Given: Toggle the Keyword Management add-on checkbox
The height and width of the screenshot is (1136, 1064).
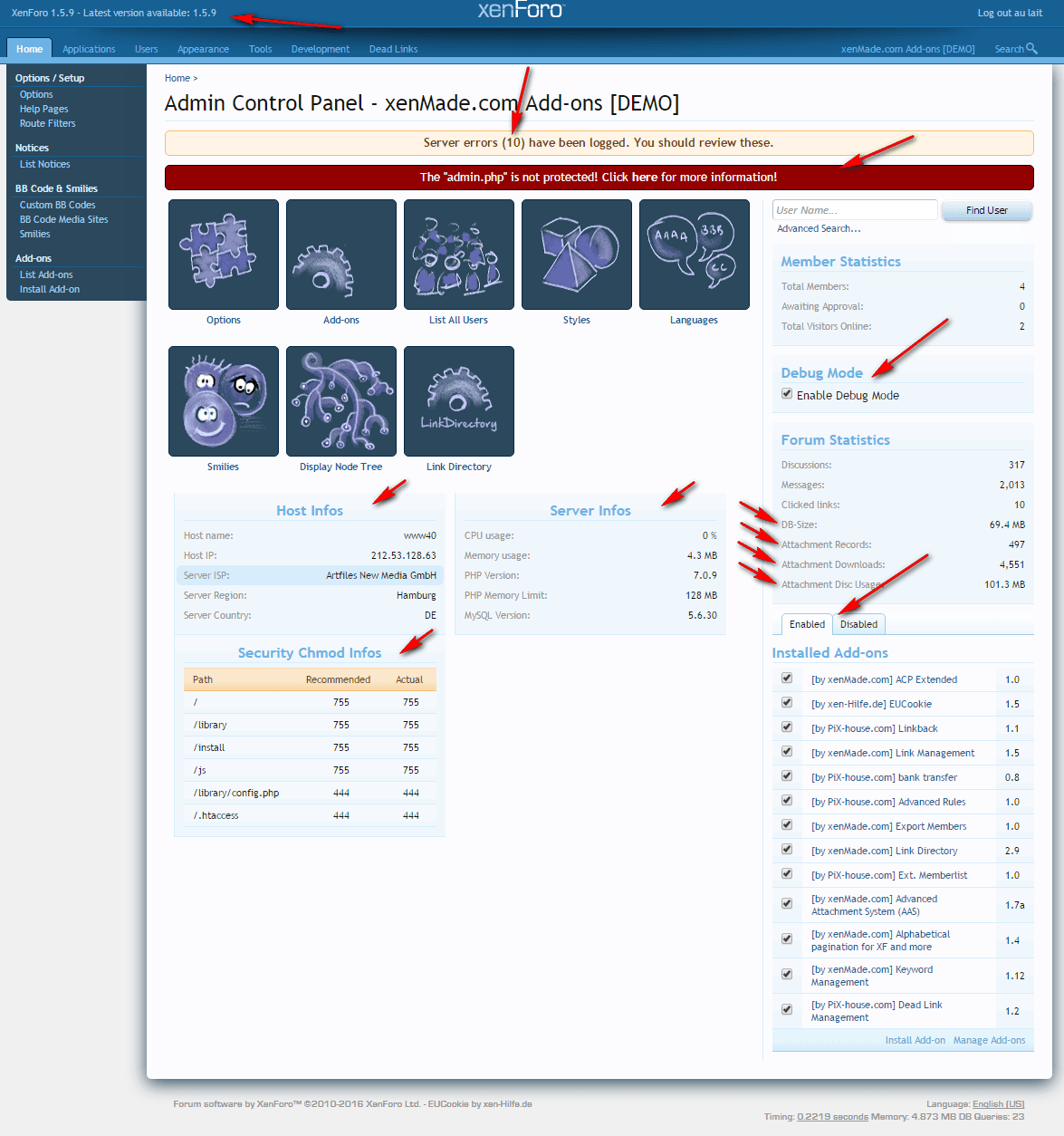Looking at the screenshot, I should tap(787, 975).
